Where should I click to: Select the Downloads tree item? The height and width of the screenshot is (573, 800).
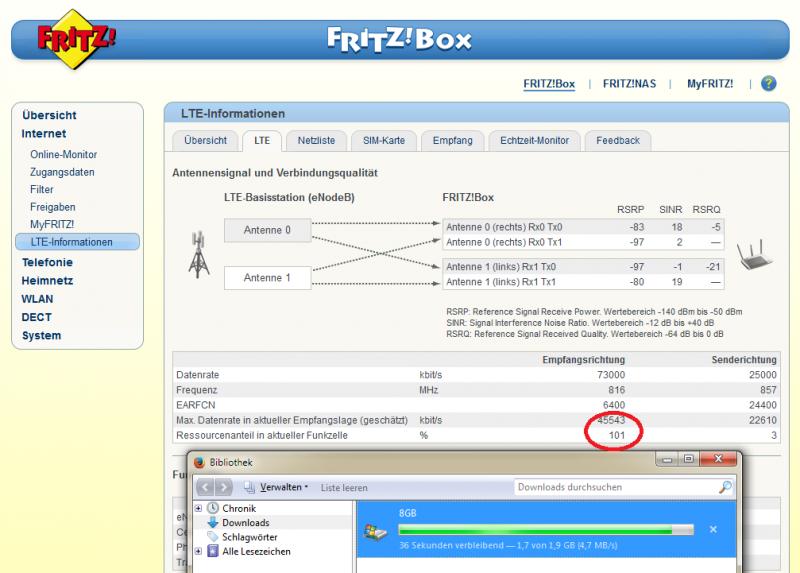point(245,522)
